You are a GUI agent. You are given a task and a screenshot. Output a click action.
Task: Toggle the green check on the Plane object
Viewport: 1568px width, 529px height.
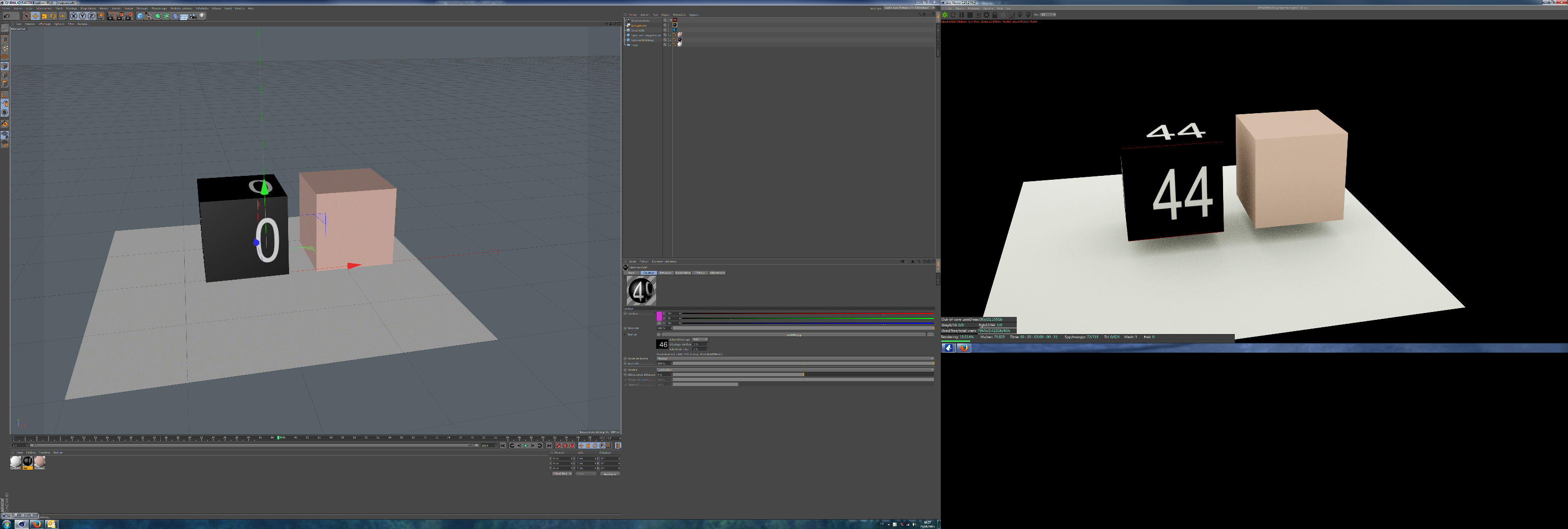(x=671, y=45)
